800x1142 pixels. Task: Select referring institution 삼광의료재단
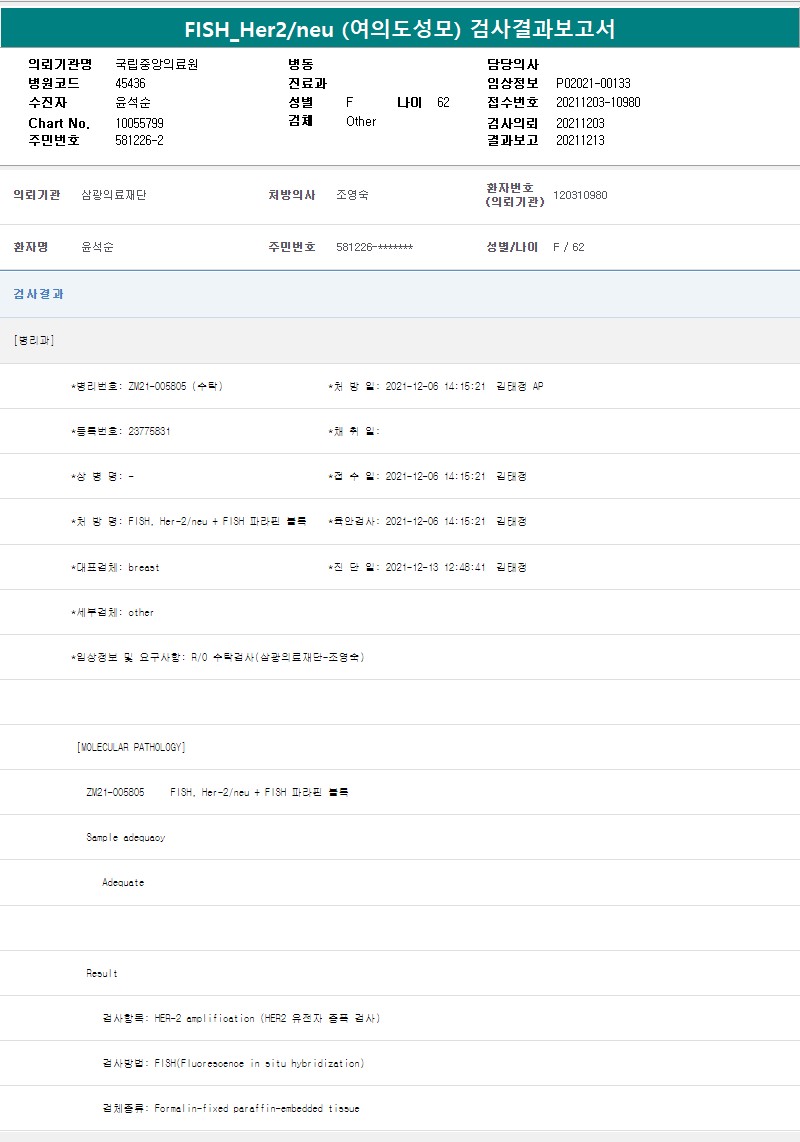113,196
